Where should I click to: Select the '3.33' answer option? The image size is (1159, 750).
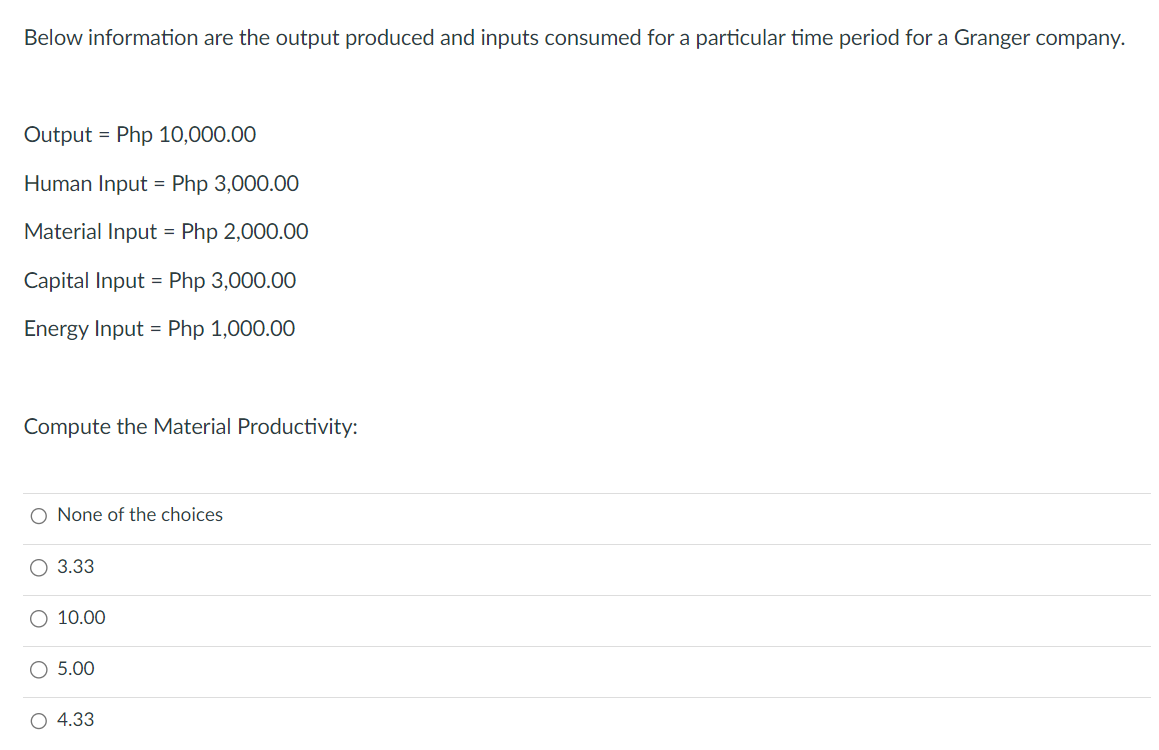[x=38, y=567]
